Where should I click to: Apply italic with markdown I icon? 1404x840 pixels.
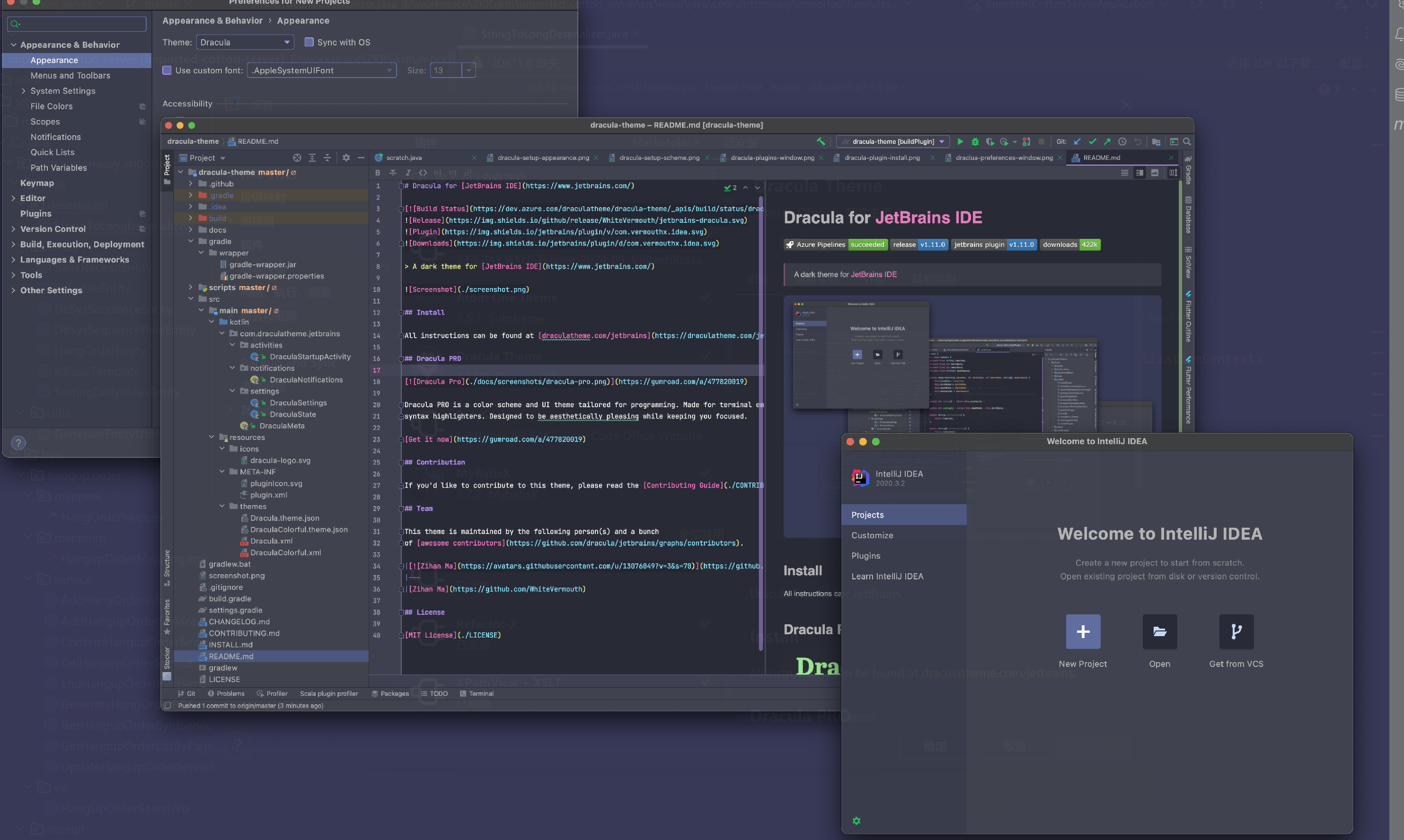coord(407,173)
